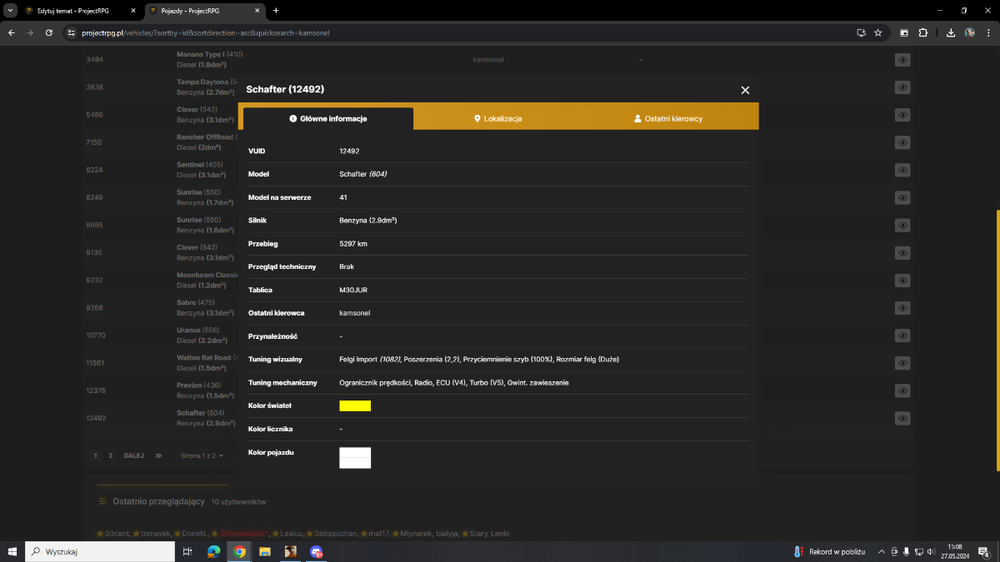Open Google Chrome from taskbar
The height and width of the screenshot is (562, 1000).
pyautogui.click(x=239, y=551)
